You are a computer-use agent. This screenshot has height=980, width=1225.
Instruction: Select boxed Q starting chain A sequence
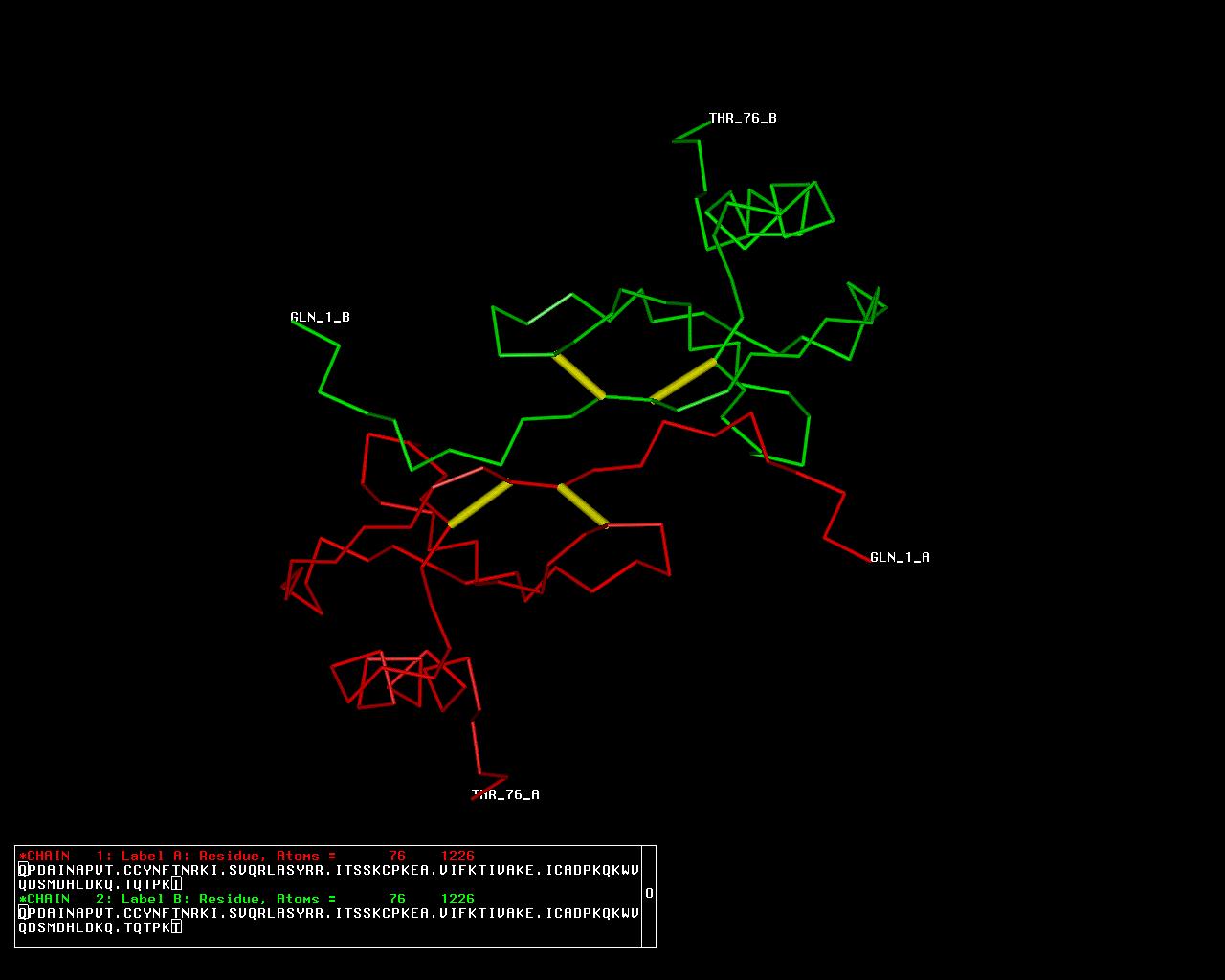click(x=23, y=870)
